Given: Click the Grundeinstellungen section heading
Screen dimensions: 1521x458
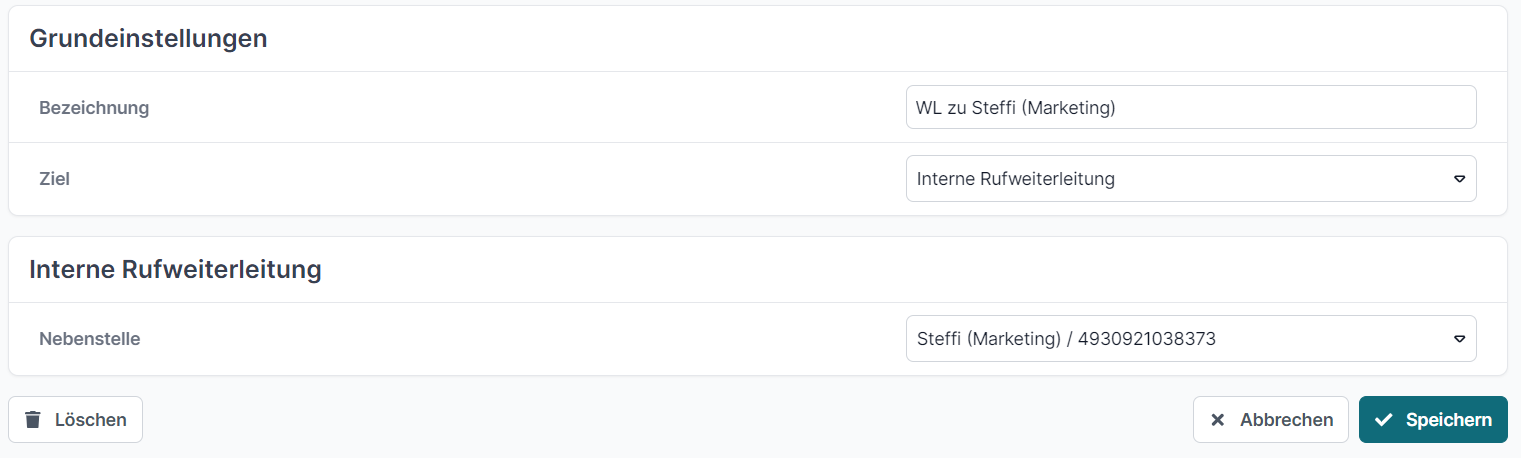Looking at the screenshot, I should (x=148, y=39).
